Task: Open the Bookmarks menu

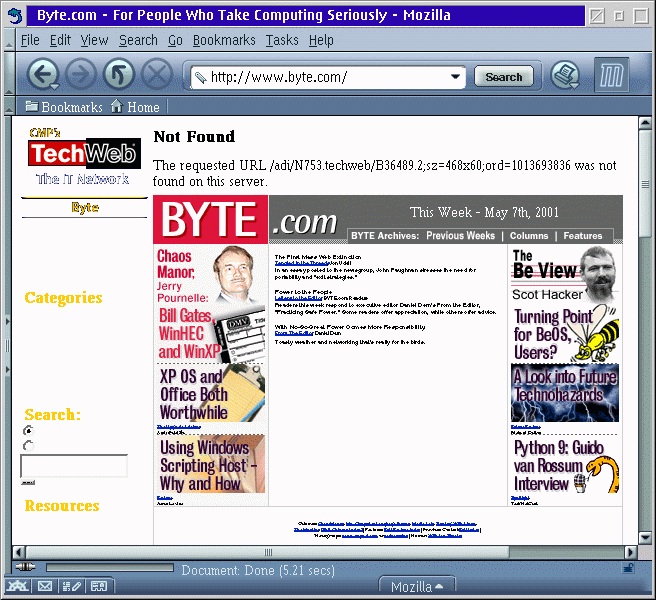Action: coord(224,40)
